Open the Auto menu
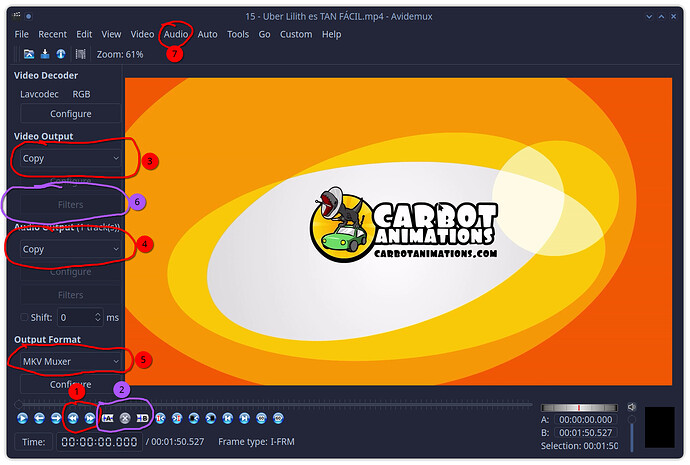This screenshot has width=690, height=465. (207, 34)
